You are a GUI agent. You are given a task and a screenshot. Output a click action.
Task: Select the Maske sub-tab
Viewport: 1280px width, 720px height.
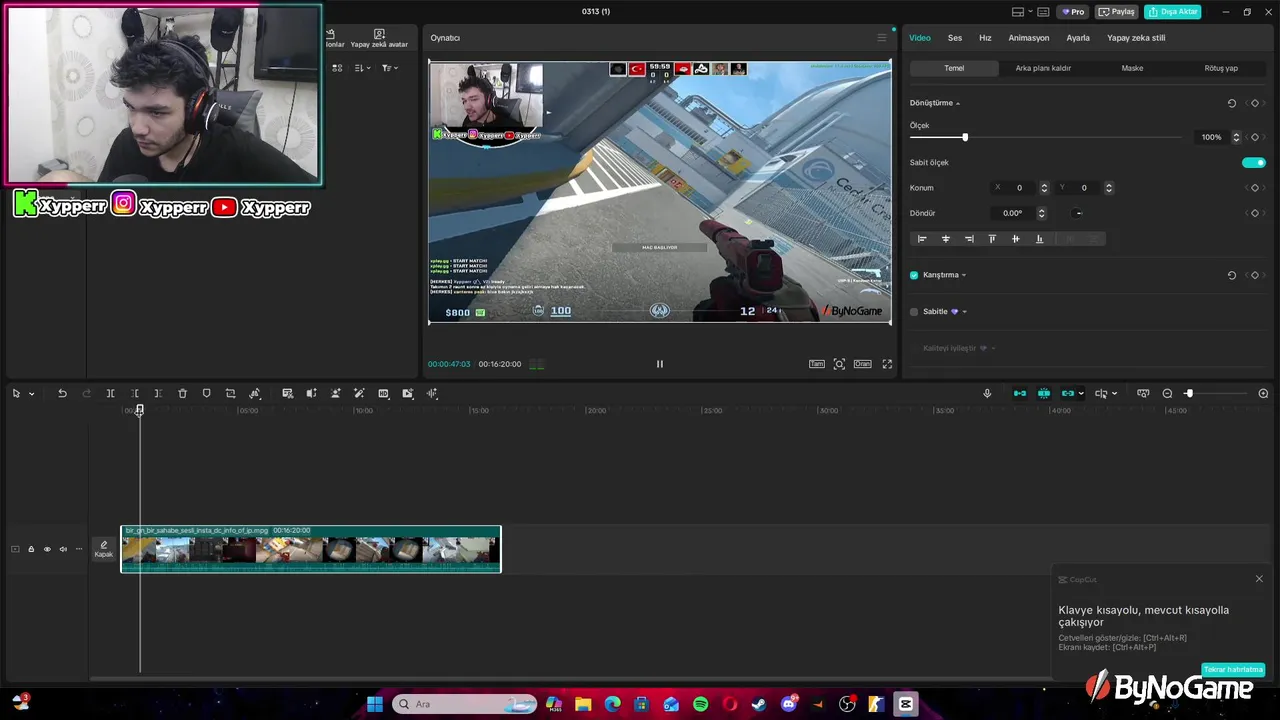(x=1132, y=68)
